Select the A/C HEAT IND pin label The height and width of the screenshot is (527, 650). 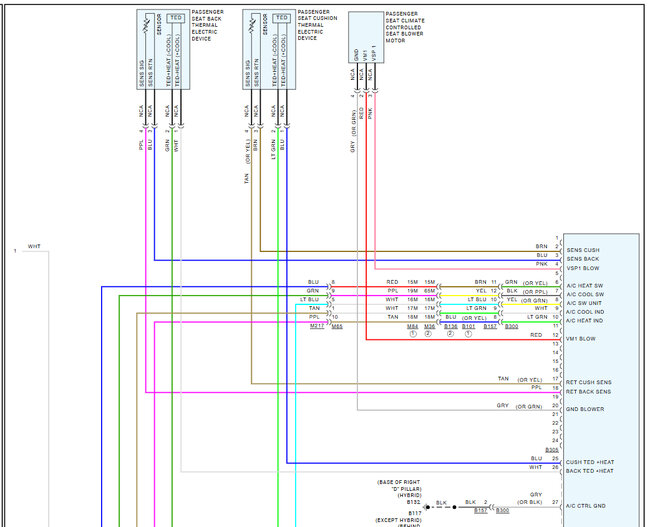pos(585,321)
